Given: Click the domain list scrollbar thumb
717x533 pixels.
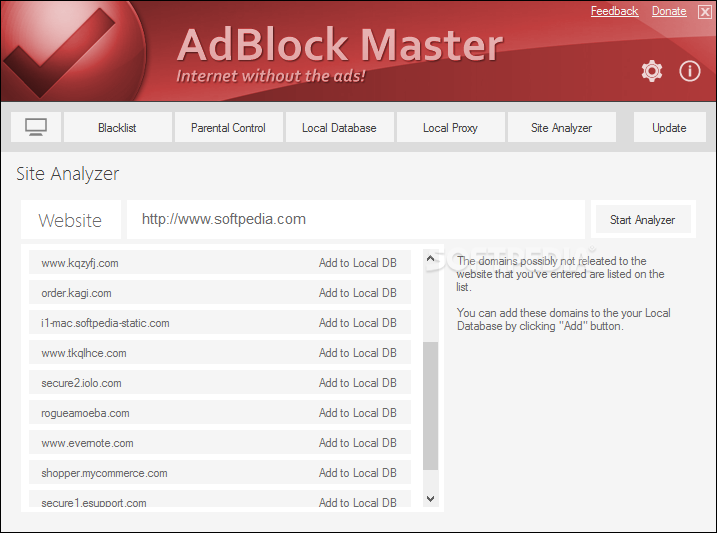Looking at the screenshot, I should [430, 406].
